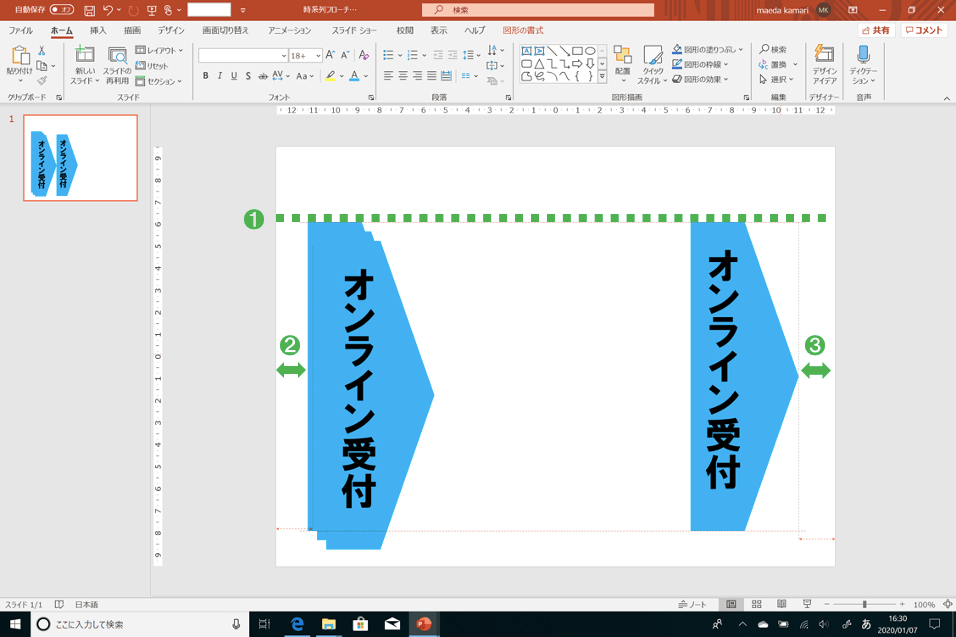This screenshot has width=956, height=637.
Task: Open the ファイル file tab
Action: tap(21, 30)
